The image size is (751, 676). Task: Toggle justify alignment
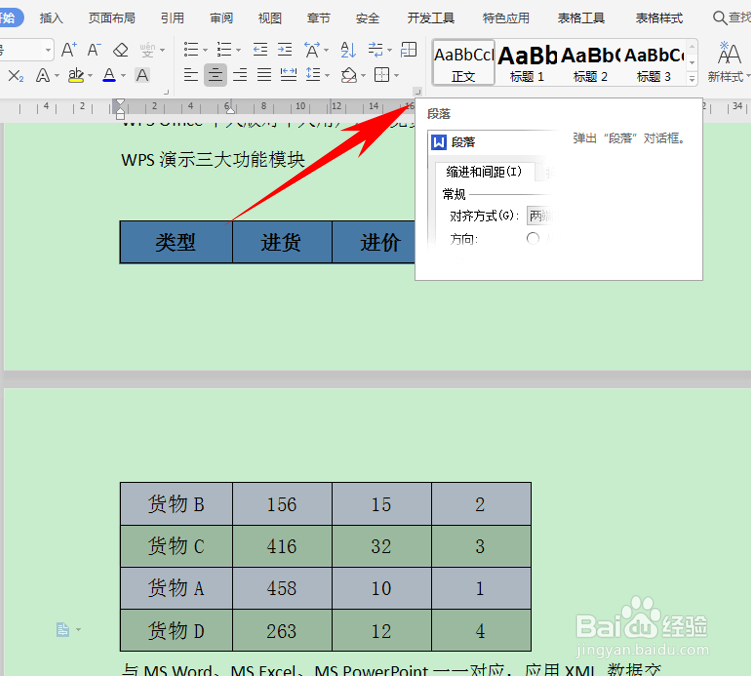(264, 75)
